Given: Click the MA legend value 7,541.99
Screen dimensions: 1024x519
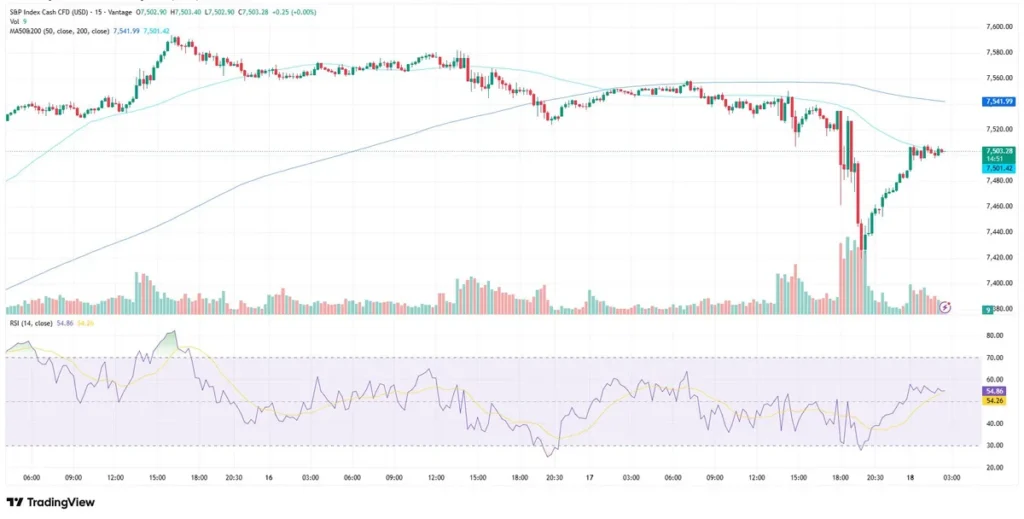Looking at the screenshot, I should 126,31.
